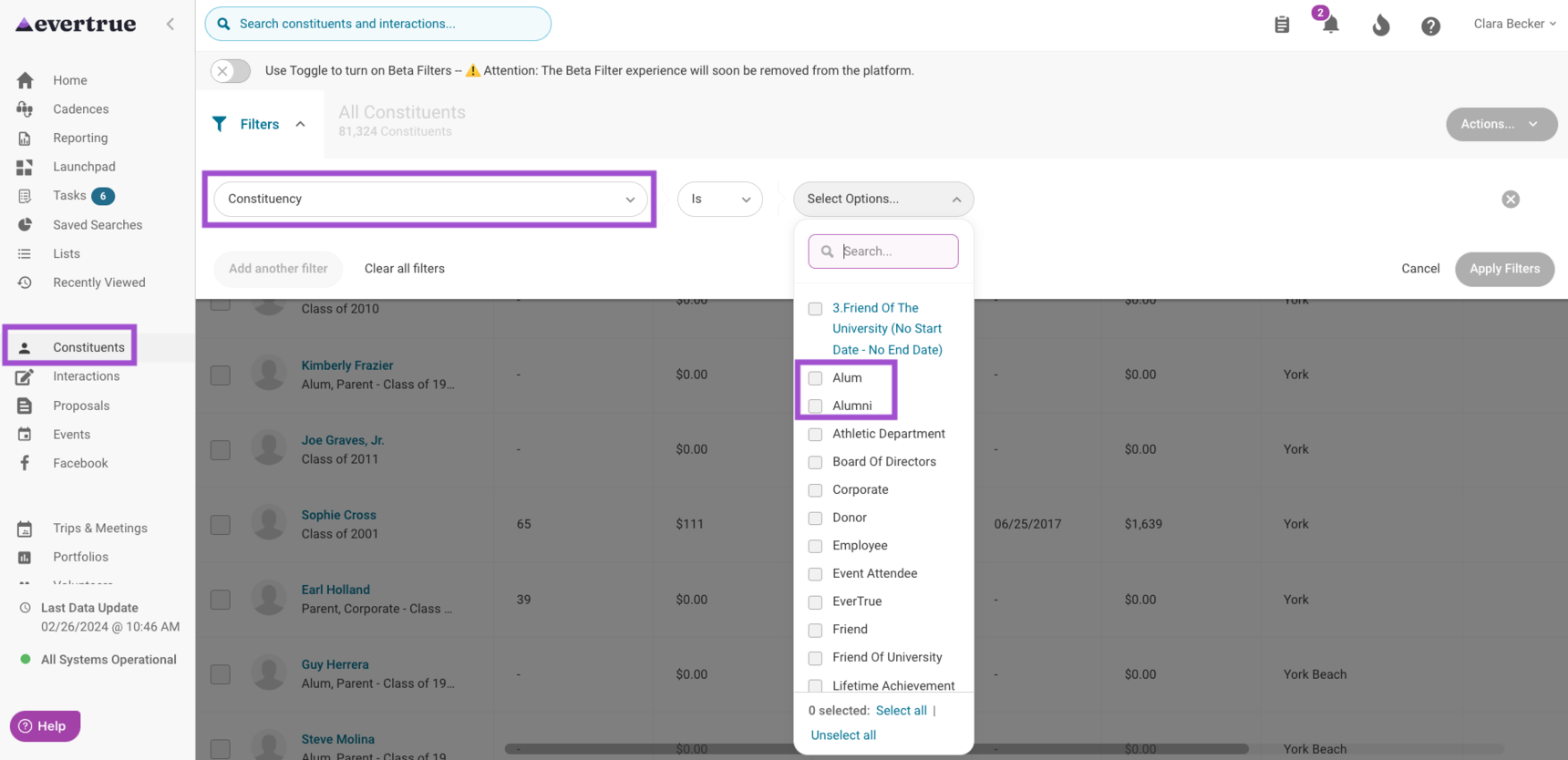Expand the Is operator dropdown
Image resolution: width=1568 pixels, height=760 pixels.
719,199
